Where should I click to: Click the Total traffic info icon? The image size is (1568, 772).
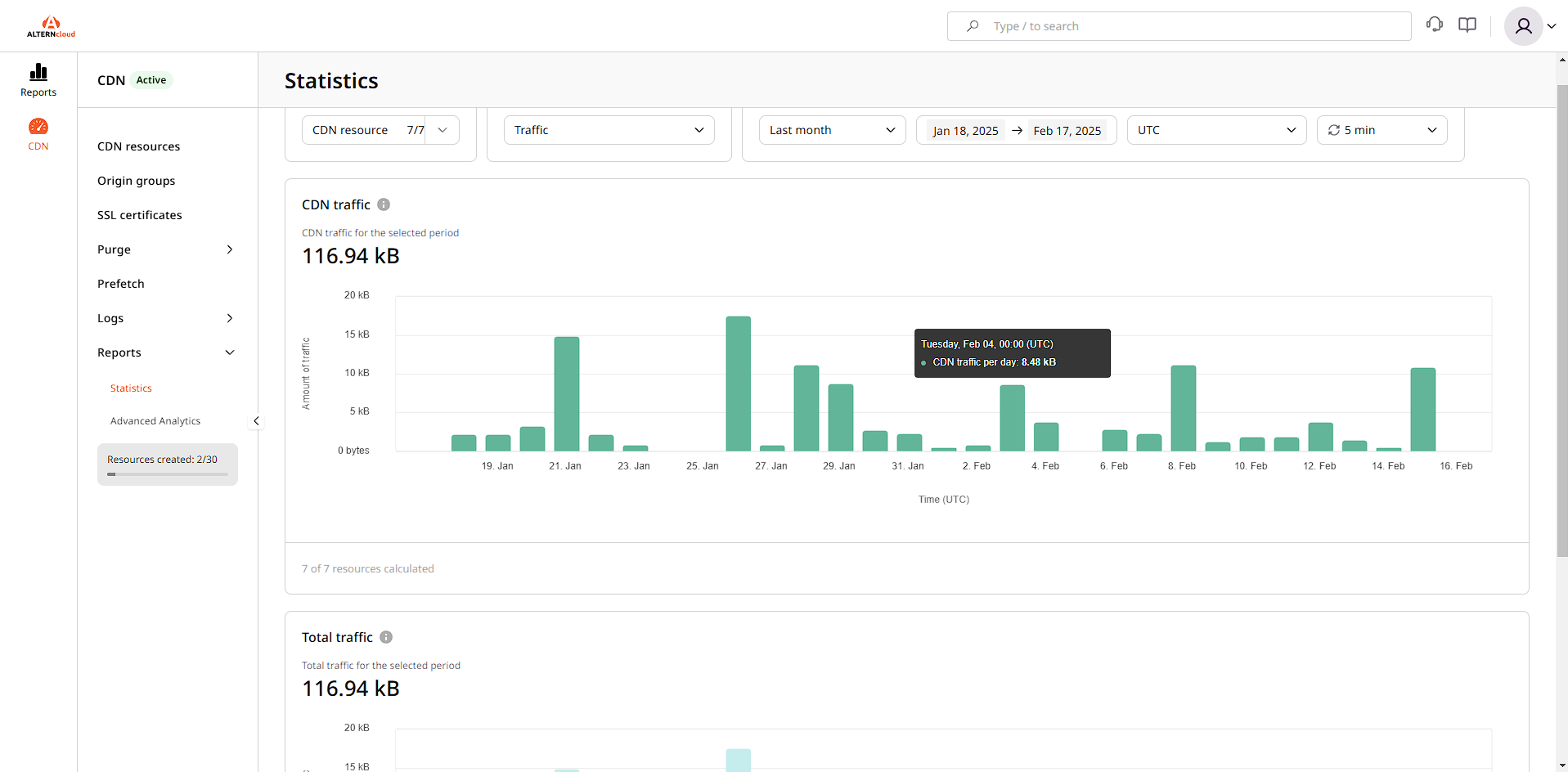[x=386, y=637]
